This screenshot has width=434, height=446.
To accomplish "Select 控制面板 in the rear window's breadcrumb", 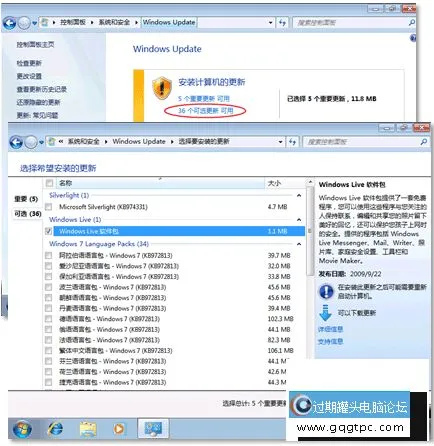I will click(72, 22).
